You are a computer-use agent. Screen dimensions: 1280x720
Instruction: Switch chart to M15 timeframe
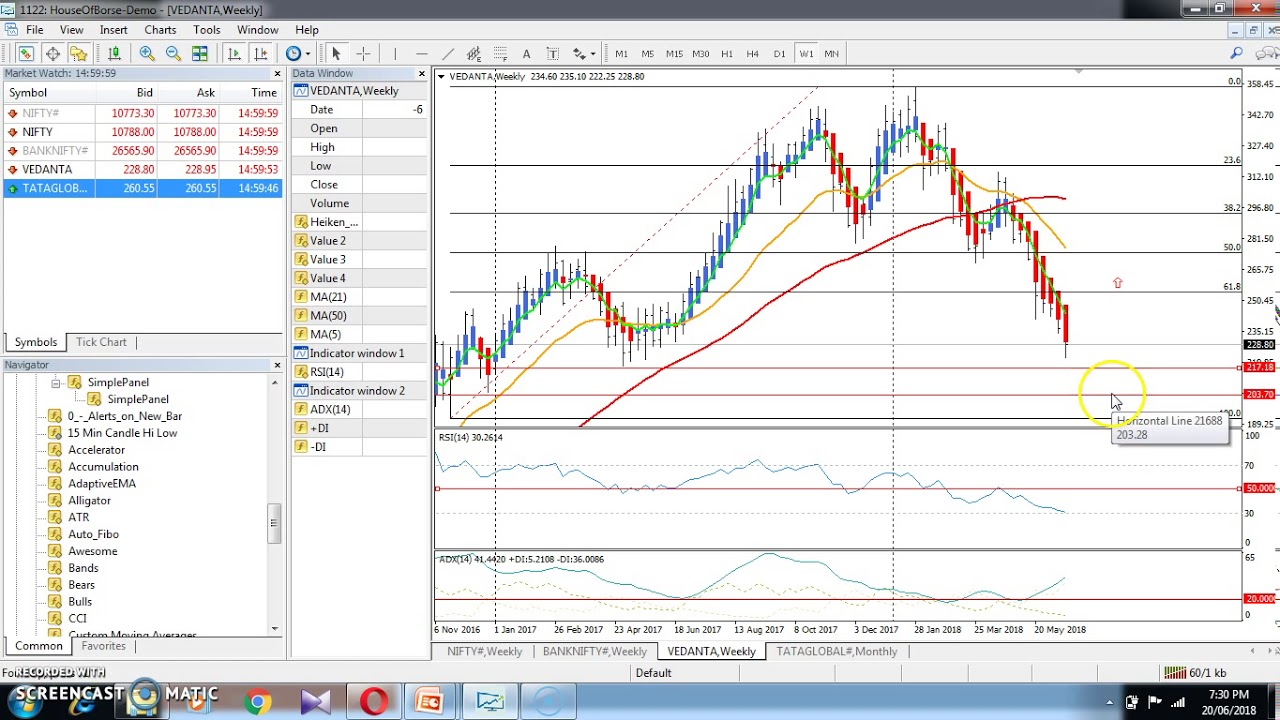[x=674, y=53]
